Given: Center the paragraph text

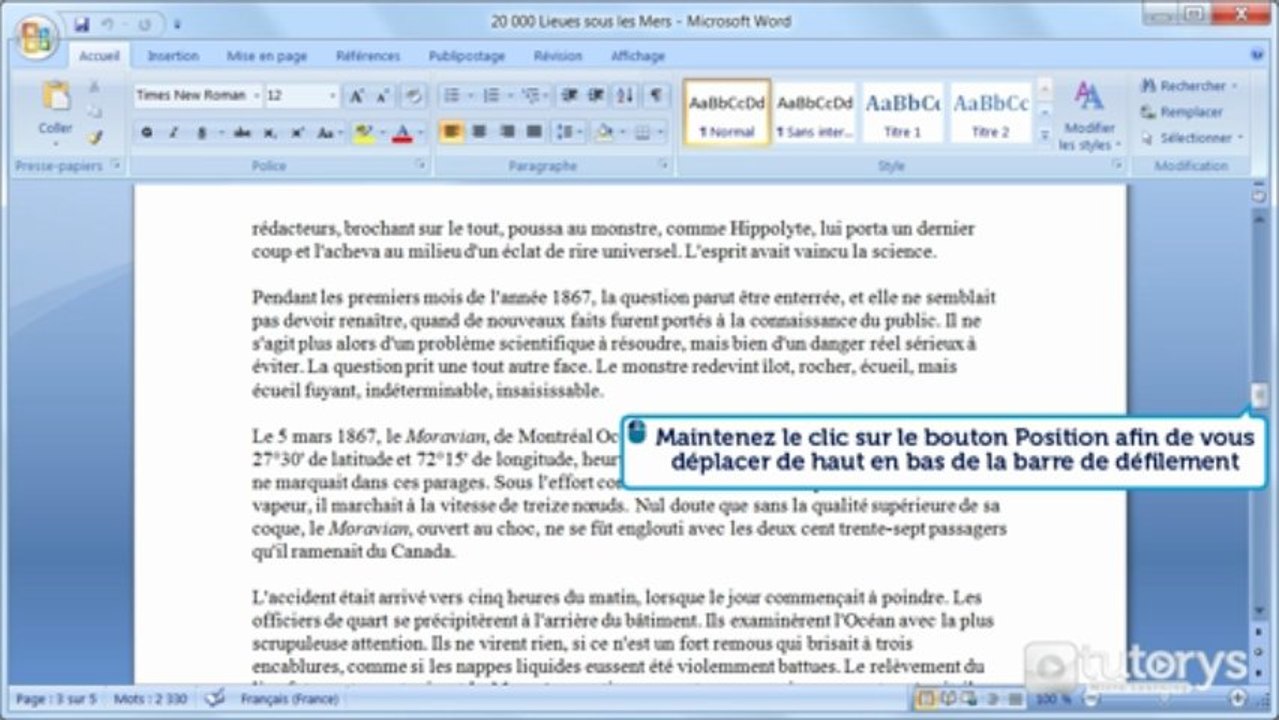Looking at the screenshot, I should click(479, 132).
